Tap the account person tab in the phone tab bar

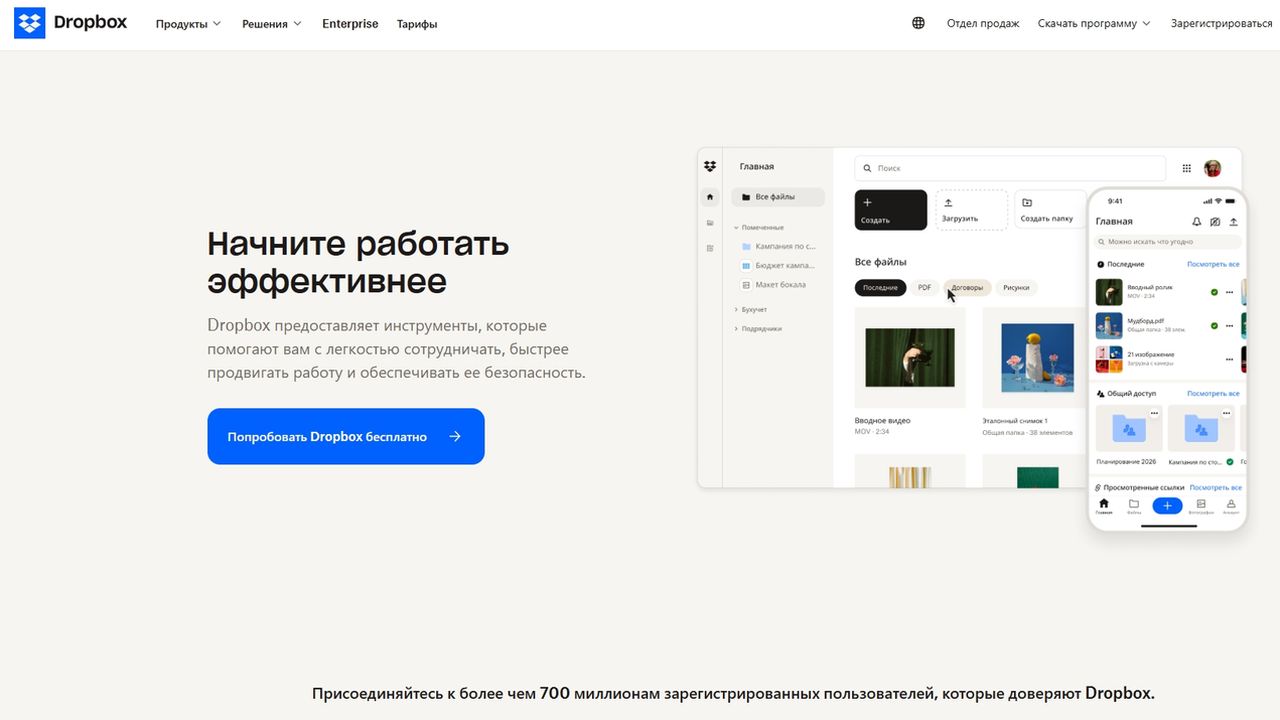(x=1231, y=506)
